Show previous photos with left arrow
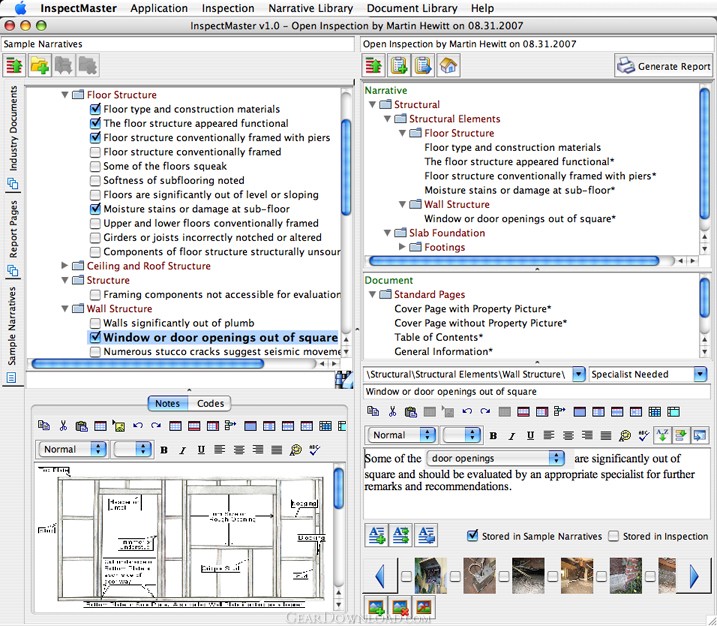The width and height of the screenshot is (717, 626). tap(380, 576)
